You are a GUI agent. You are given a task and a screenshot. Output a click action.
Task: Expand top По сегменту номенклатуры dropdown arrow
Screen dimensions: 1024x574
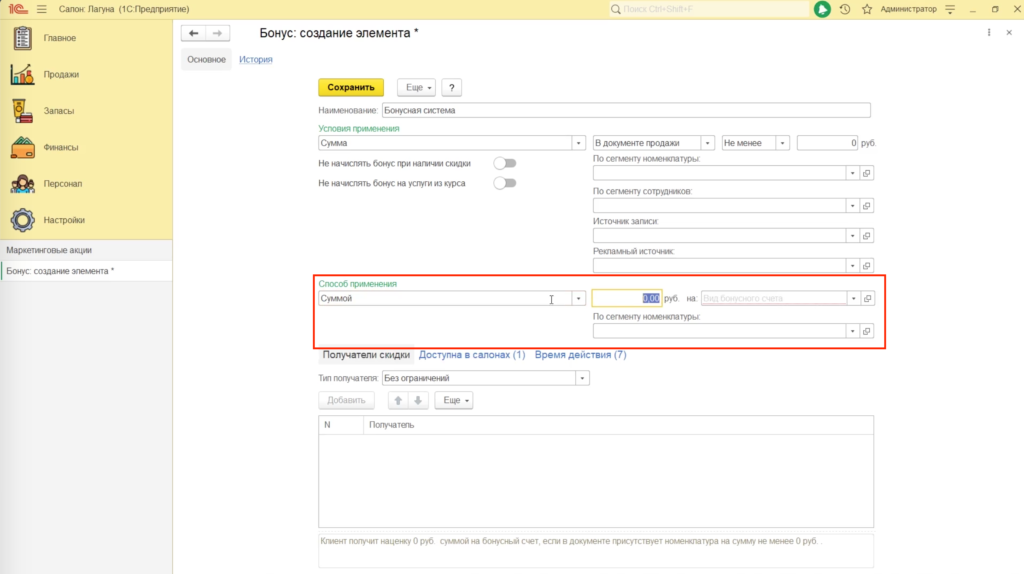tap(852, 173)
